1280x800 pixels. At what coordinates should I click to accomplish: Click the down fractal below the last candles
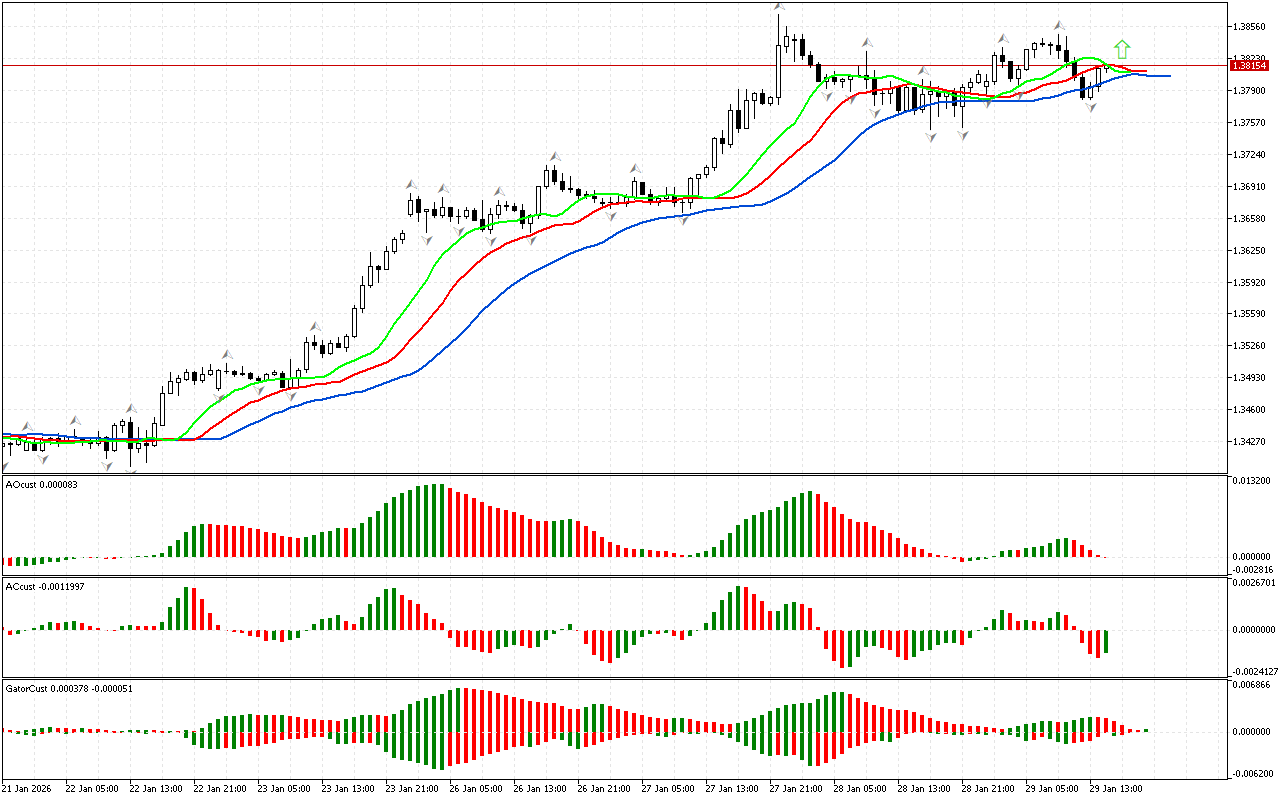1091,106
